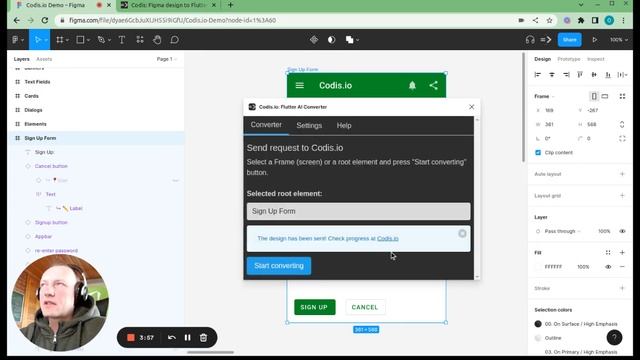This screenshot has height=360, width=640.
Task: Click the Fill style grid icon
Action: click(x=608, y=253)
